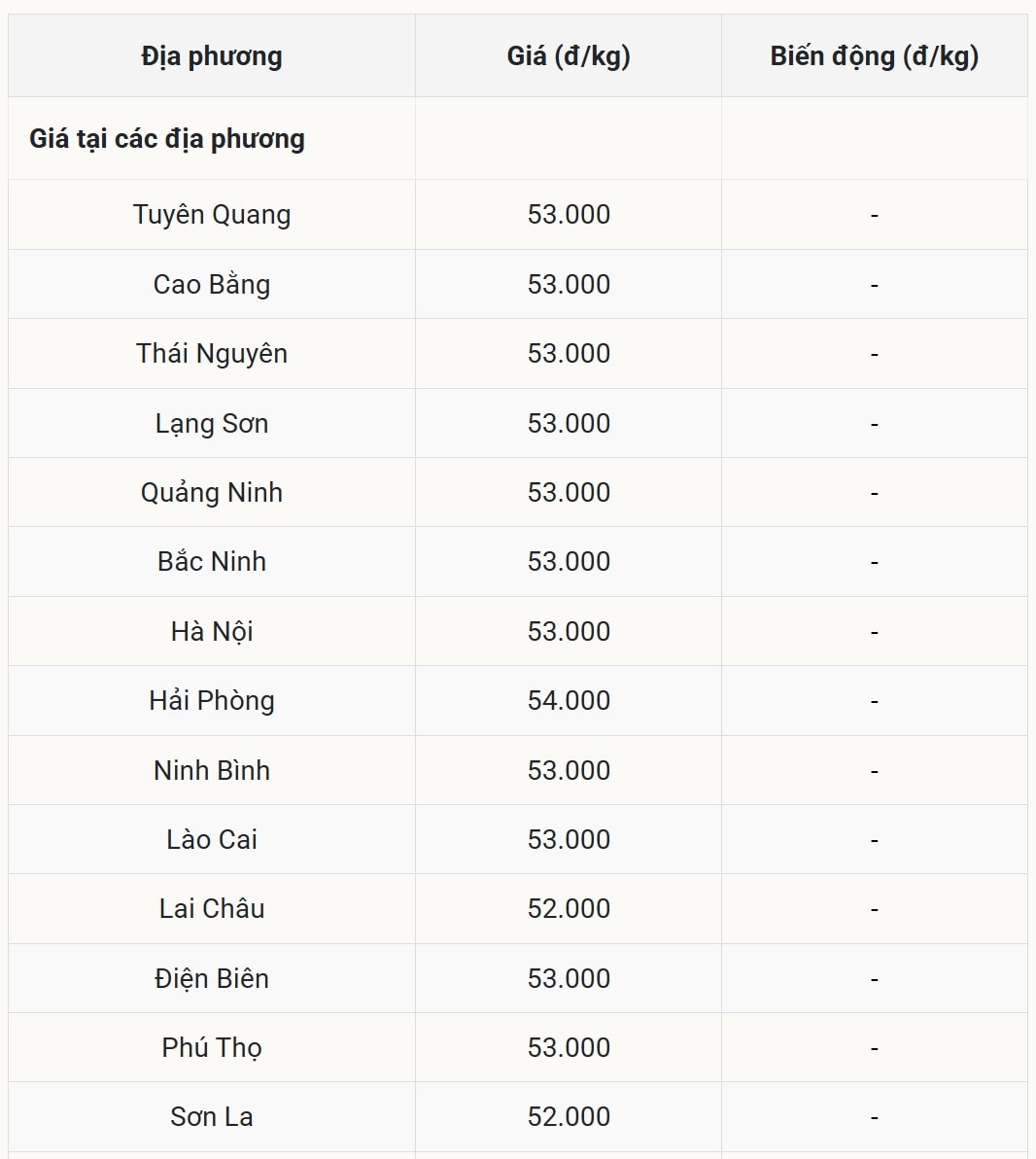Select the Điện Biên location cell
This screenshot has width=1036, height=1159.
tap(212, 979)
